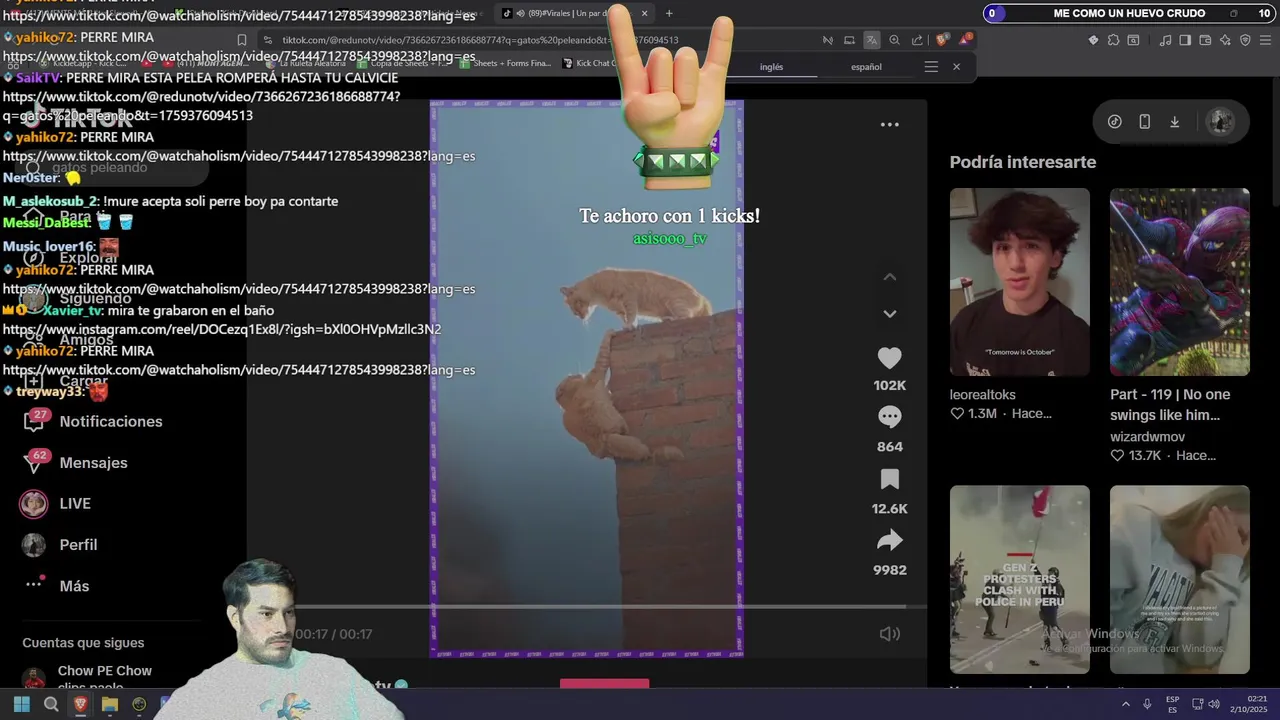
Task: Click the browser translate page icon
Action: 872,40
